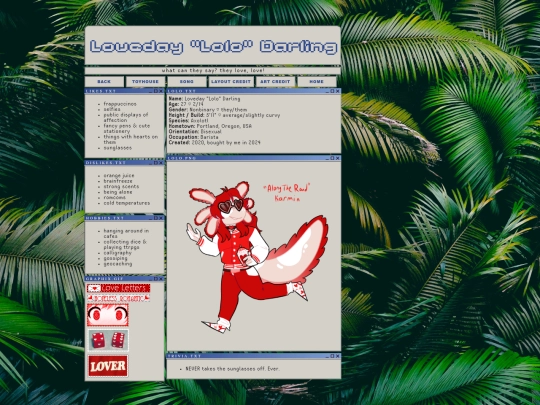Select the "public displays of affection" entry
The width and height of the screenshot is (540, 405).
[126, 117]
